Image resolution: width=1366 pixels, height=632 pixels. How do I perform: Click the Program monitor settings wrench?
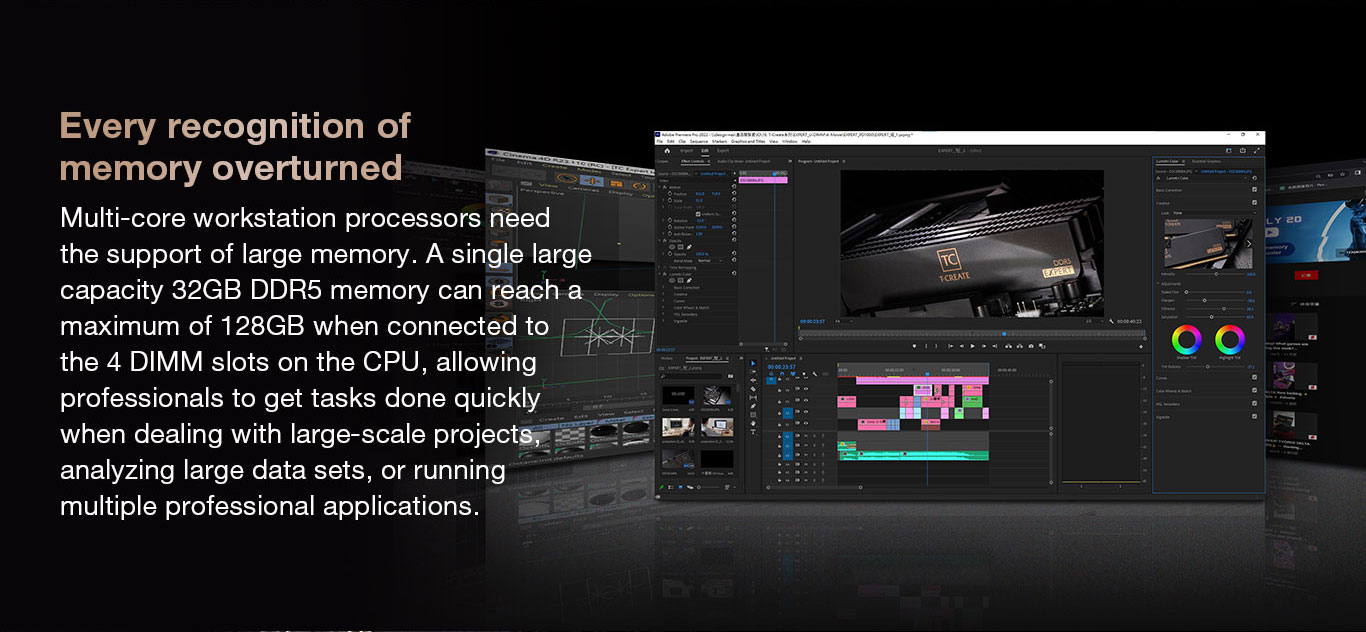(1111, 321)
